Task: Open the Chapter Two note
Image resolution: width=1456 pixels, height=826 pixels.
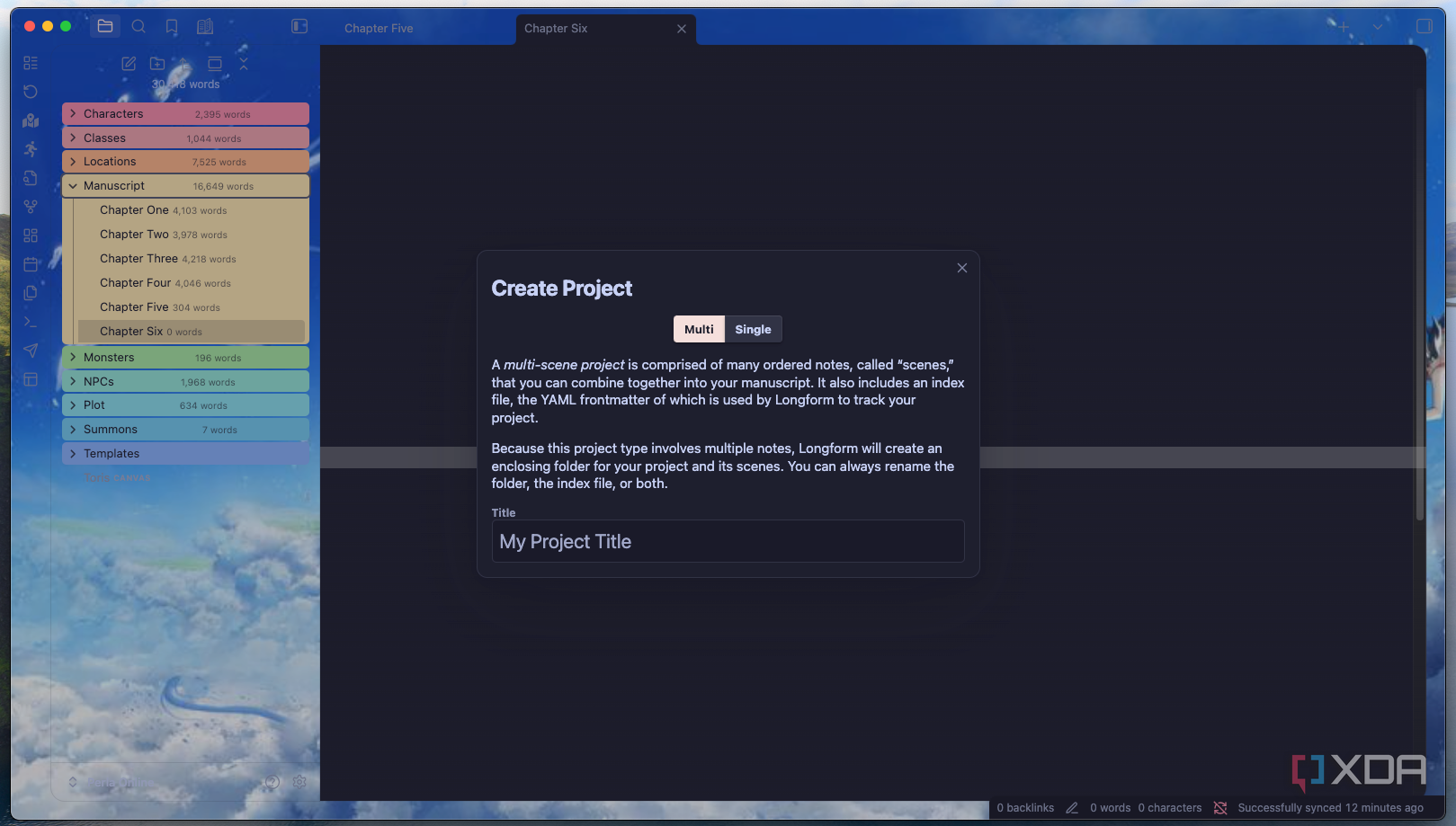Action: (191, 235)
